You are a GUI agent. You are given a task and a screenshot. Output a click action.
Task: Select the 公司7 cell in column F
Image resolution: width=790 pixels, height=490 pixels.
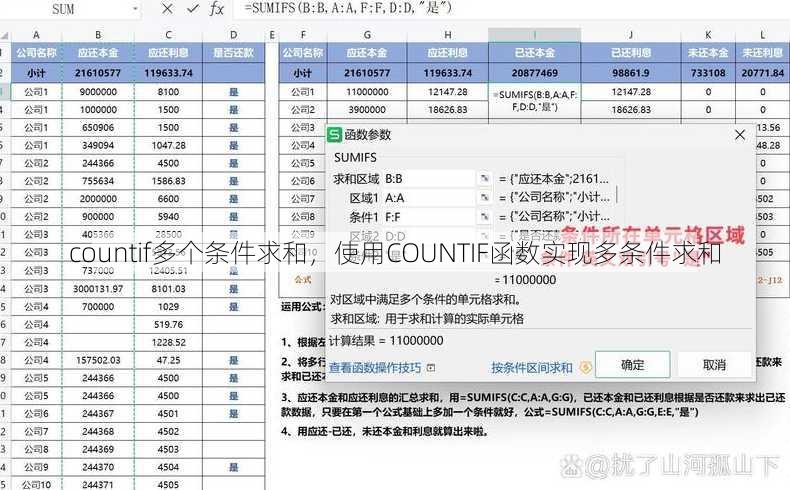tap(303, 198)
